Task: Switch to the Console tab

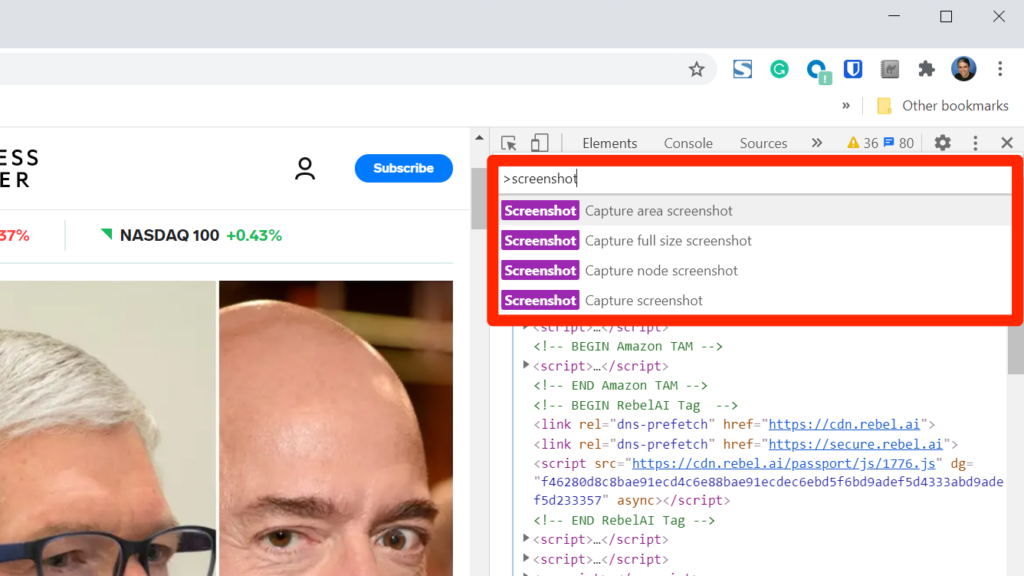Action: click(x=688, y=143)
